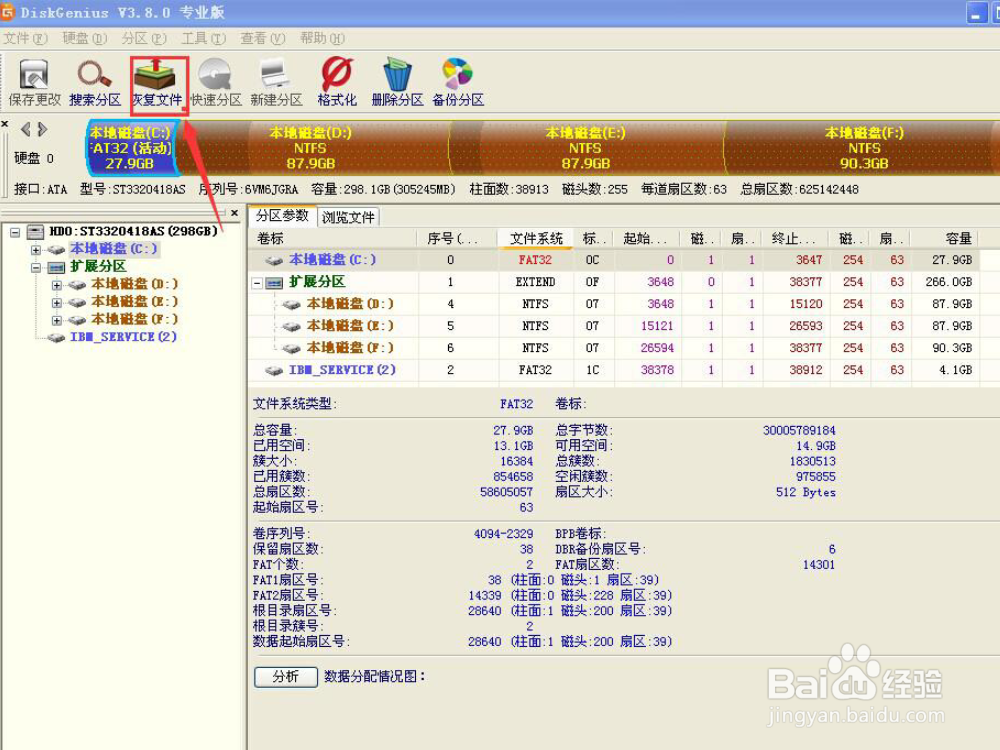This screenshot has height=750, width=1000.
Task: Close the left tree panel
Action: pyautogui.click(x=235, y=213)
